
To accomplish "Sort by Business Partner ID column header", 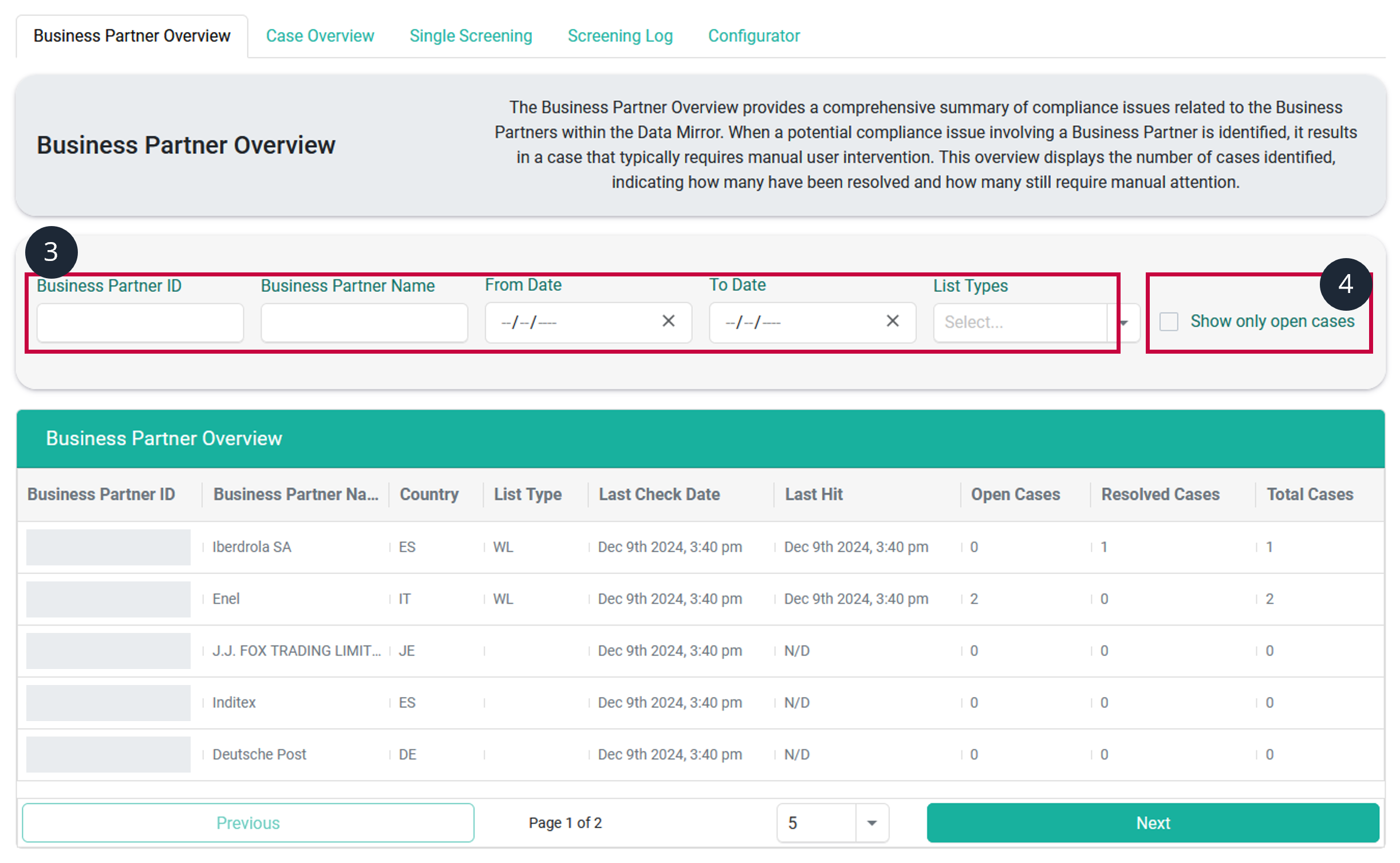I will pos(101,494).
